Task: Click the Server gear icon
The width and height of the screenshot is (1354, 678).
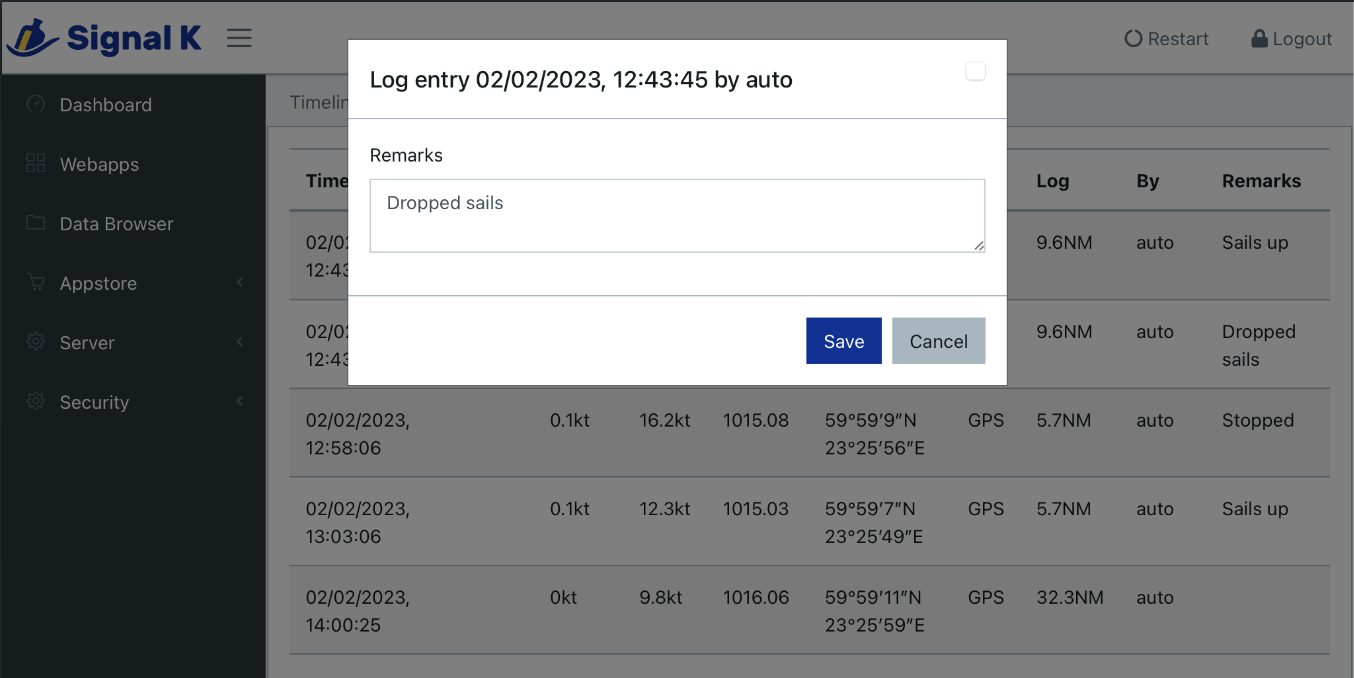Action: click(36, 342)
